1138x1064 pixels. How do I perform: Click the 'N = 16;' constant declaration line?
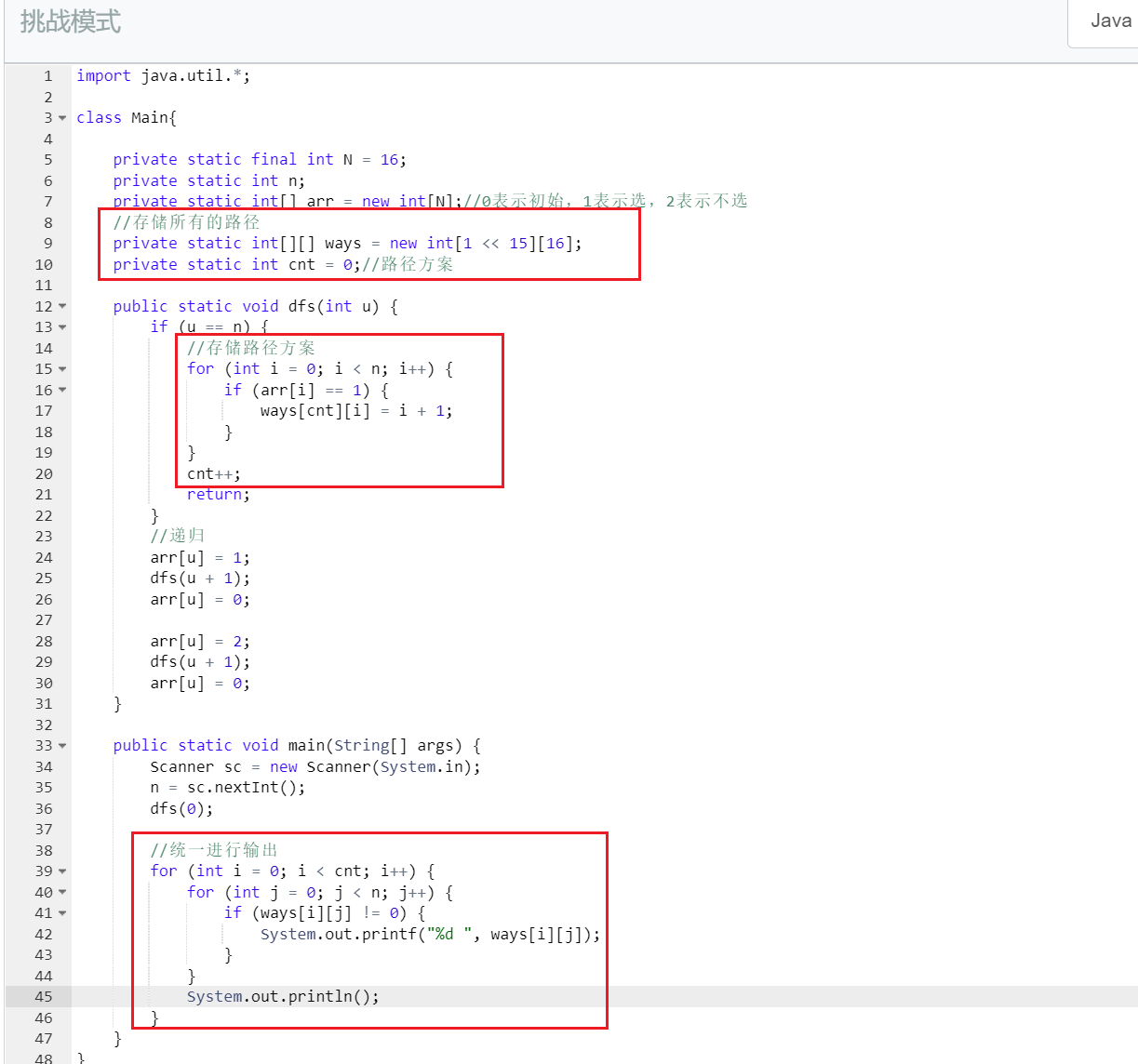pos(260,160)
